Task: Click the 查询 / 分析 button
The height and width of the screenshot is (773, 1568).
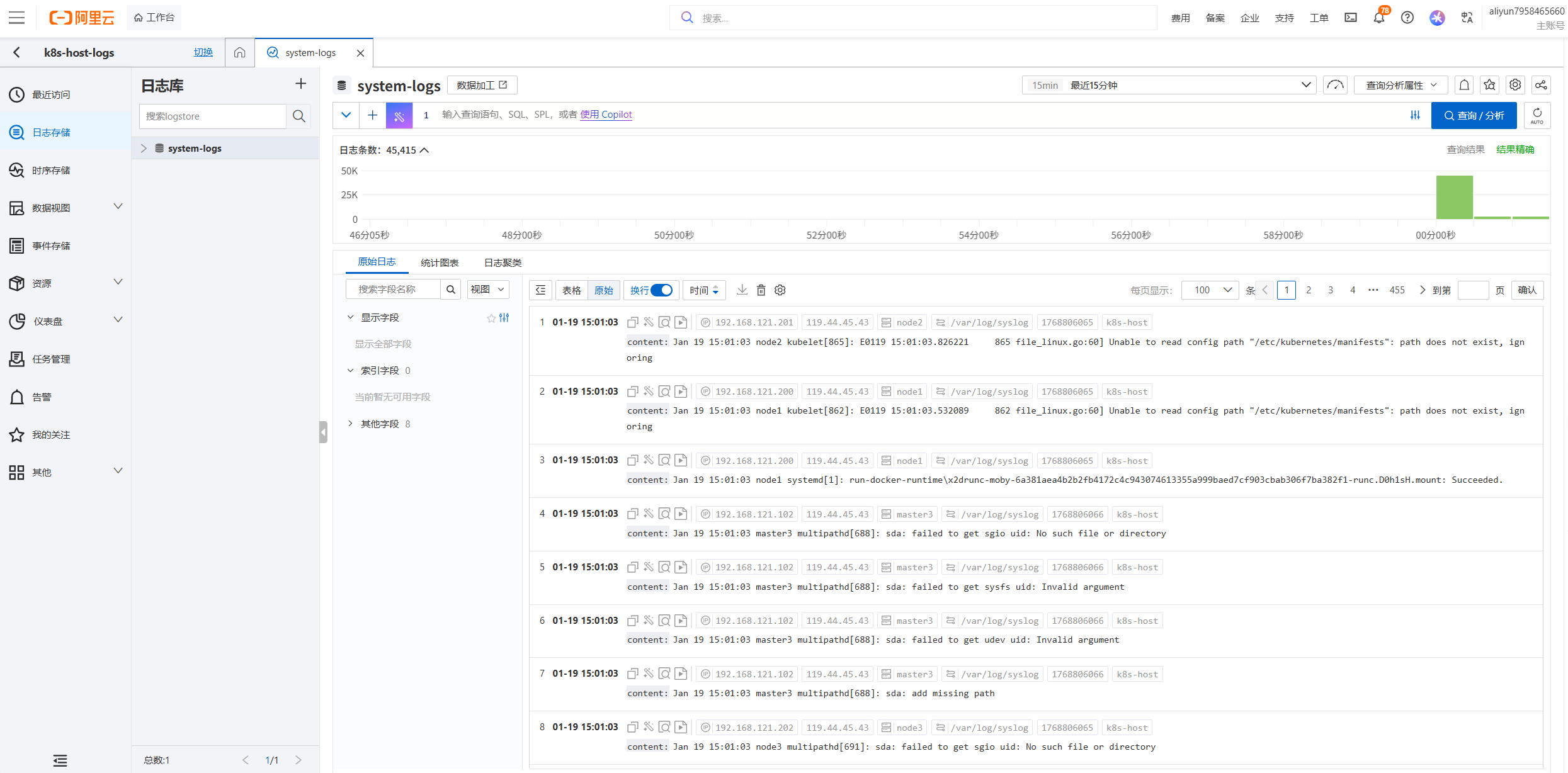Action: point(1474,115)
